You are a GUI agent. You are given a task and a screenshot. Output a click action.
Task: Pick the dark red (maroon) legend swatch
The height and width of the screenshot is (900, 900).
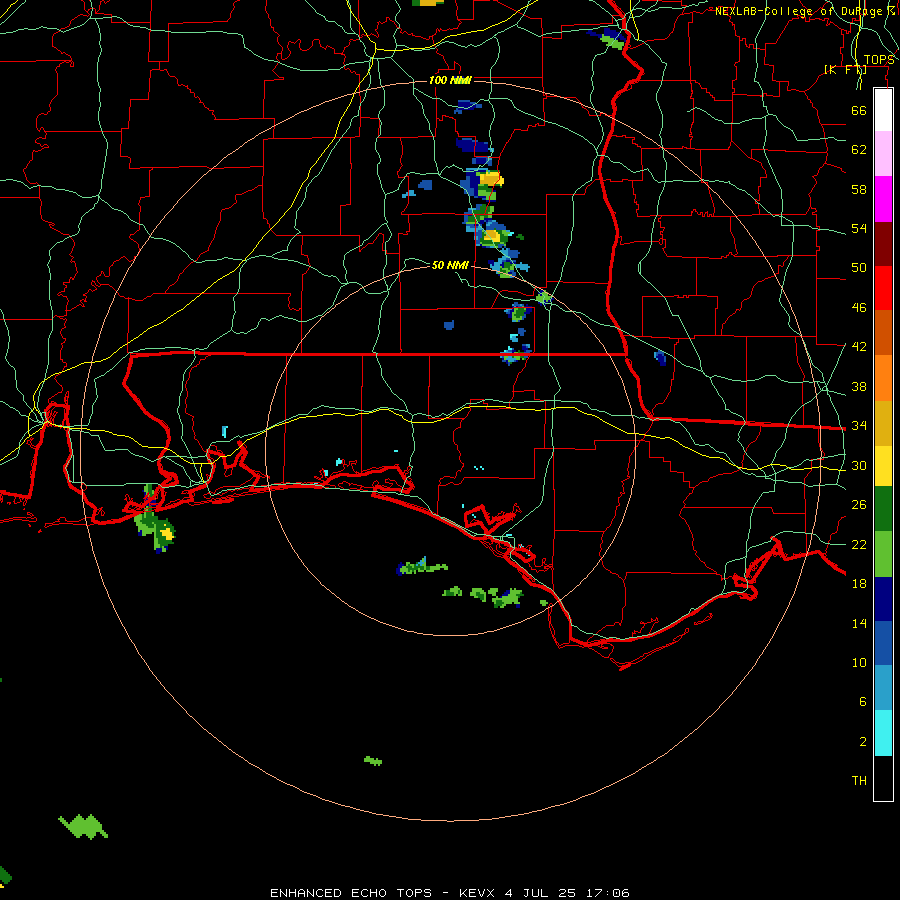883,243
